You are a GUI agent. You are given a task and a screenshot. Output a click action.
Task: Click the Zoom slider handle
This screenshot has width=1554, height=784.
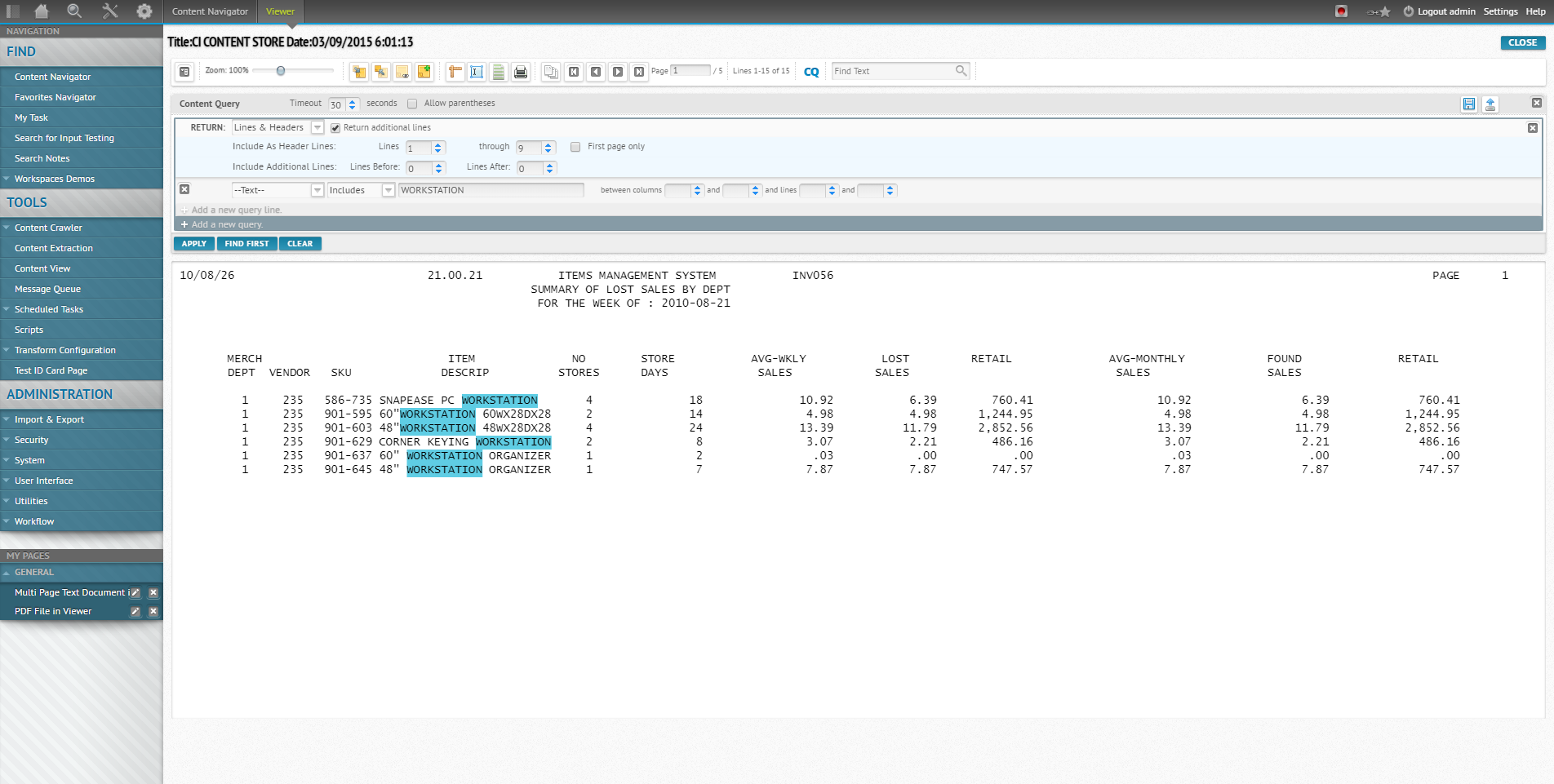tap(281, 71)
